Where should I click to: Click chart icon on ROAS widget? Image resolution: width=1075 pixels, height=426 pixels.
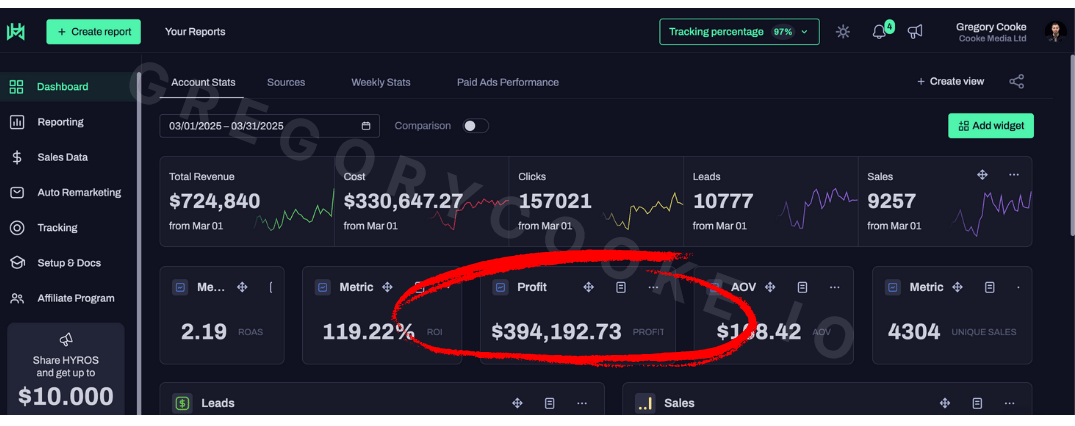pyautogui.click(x=180, y=287)
